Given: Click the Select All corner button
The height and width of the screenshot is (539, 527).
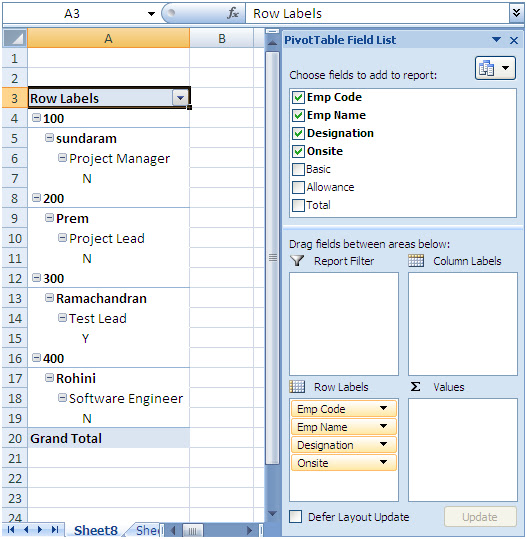Looking at the screenshot, I should point(14,38).
